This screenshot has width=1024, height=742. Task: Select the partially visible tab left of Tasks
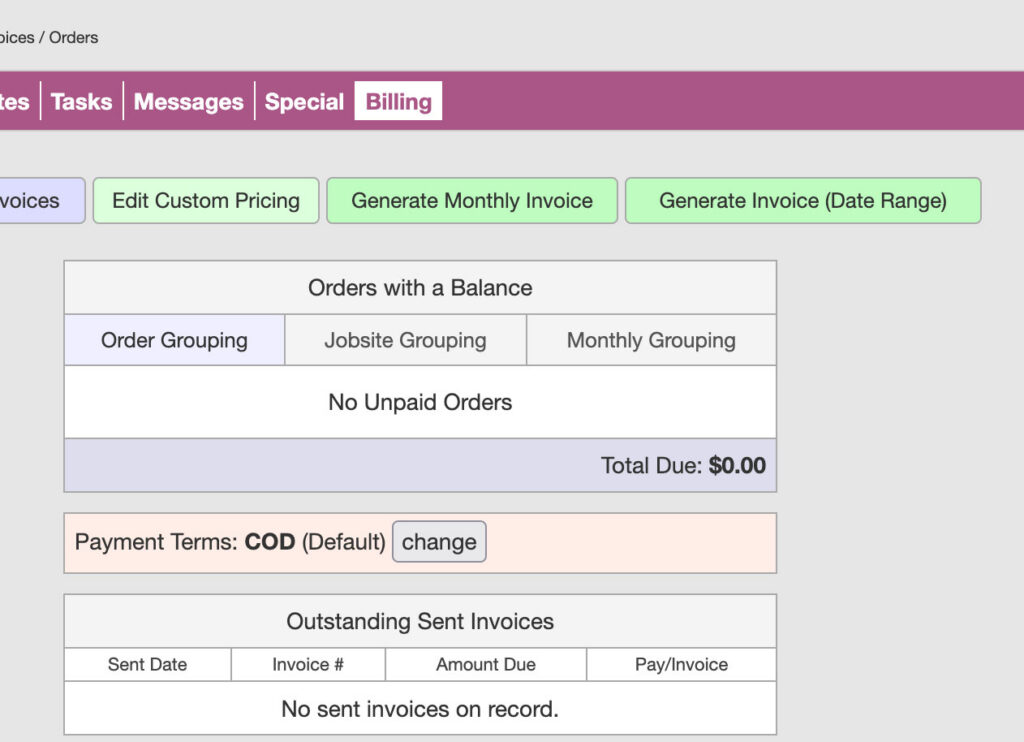12,101
